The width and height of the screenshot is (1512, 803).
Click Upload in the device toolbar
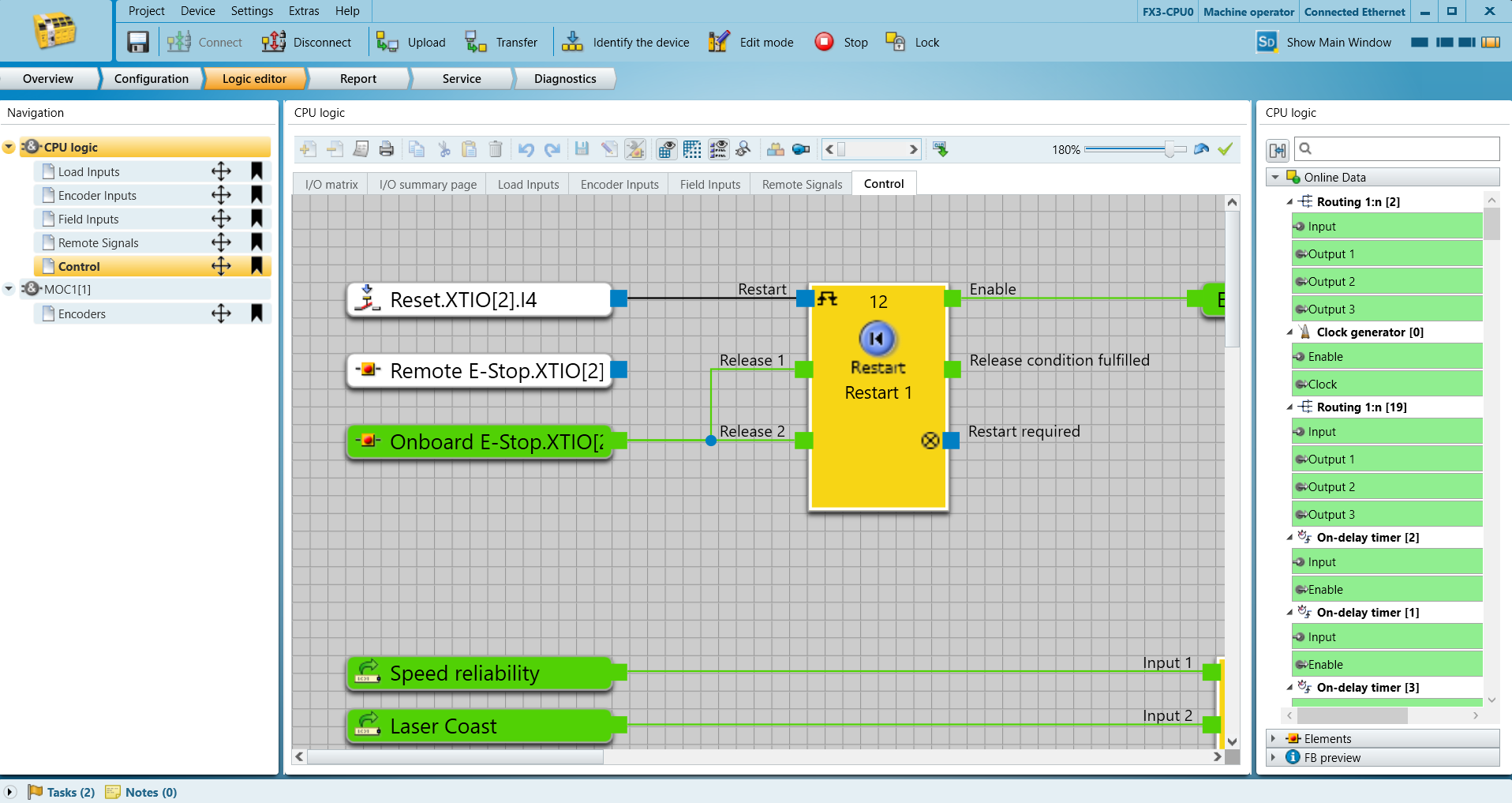click(x=410, y=42)
